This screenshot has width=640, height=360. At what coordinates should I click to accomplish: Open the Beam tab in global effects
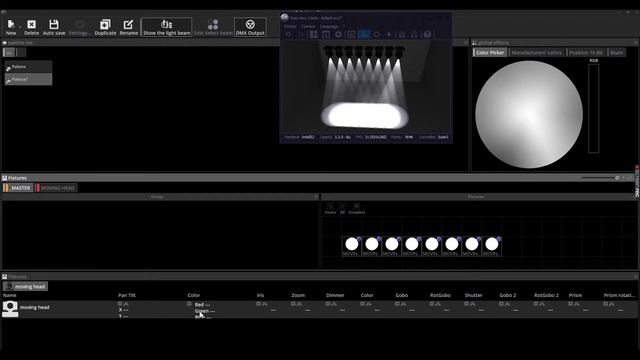[x=616, y=53]
